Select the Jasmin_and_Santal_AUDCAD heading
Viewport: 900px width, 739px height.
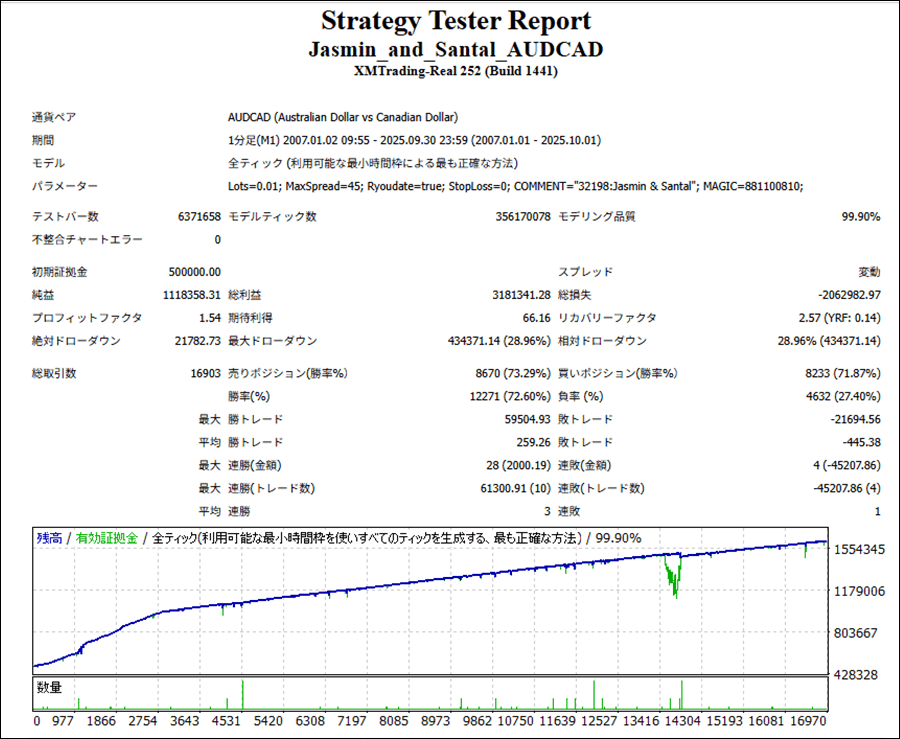pos(455,49)
